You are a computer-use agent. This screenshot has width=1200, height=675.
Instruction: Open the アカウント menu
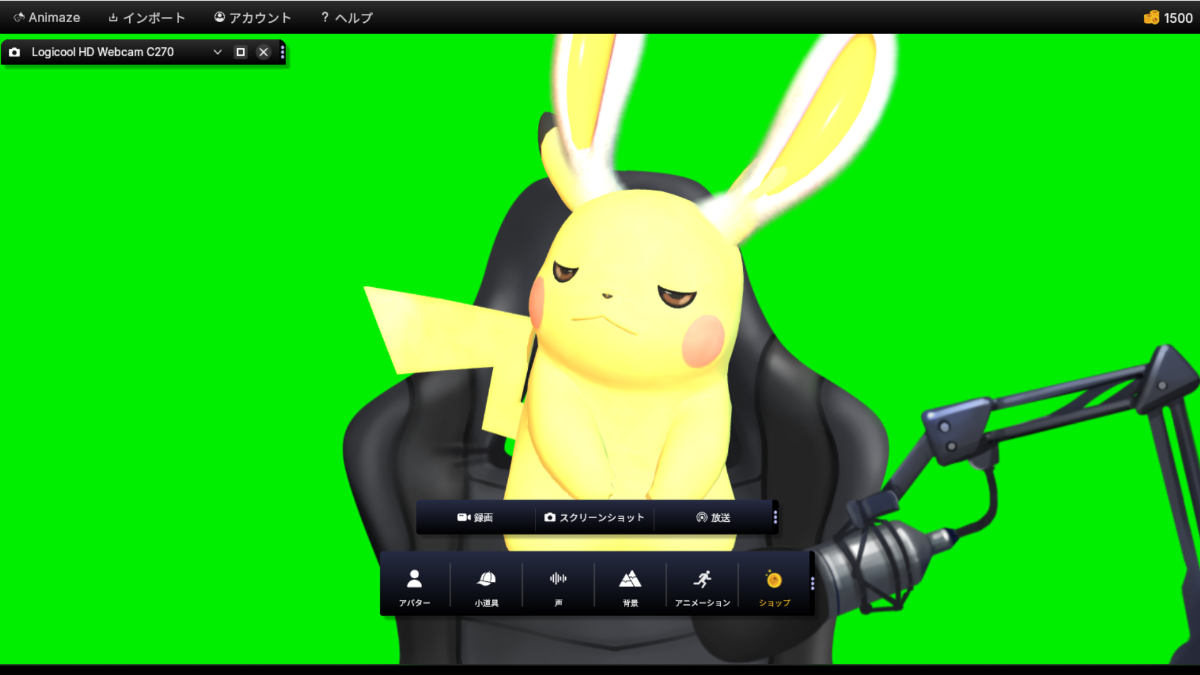pos(252,17)
